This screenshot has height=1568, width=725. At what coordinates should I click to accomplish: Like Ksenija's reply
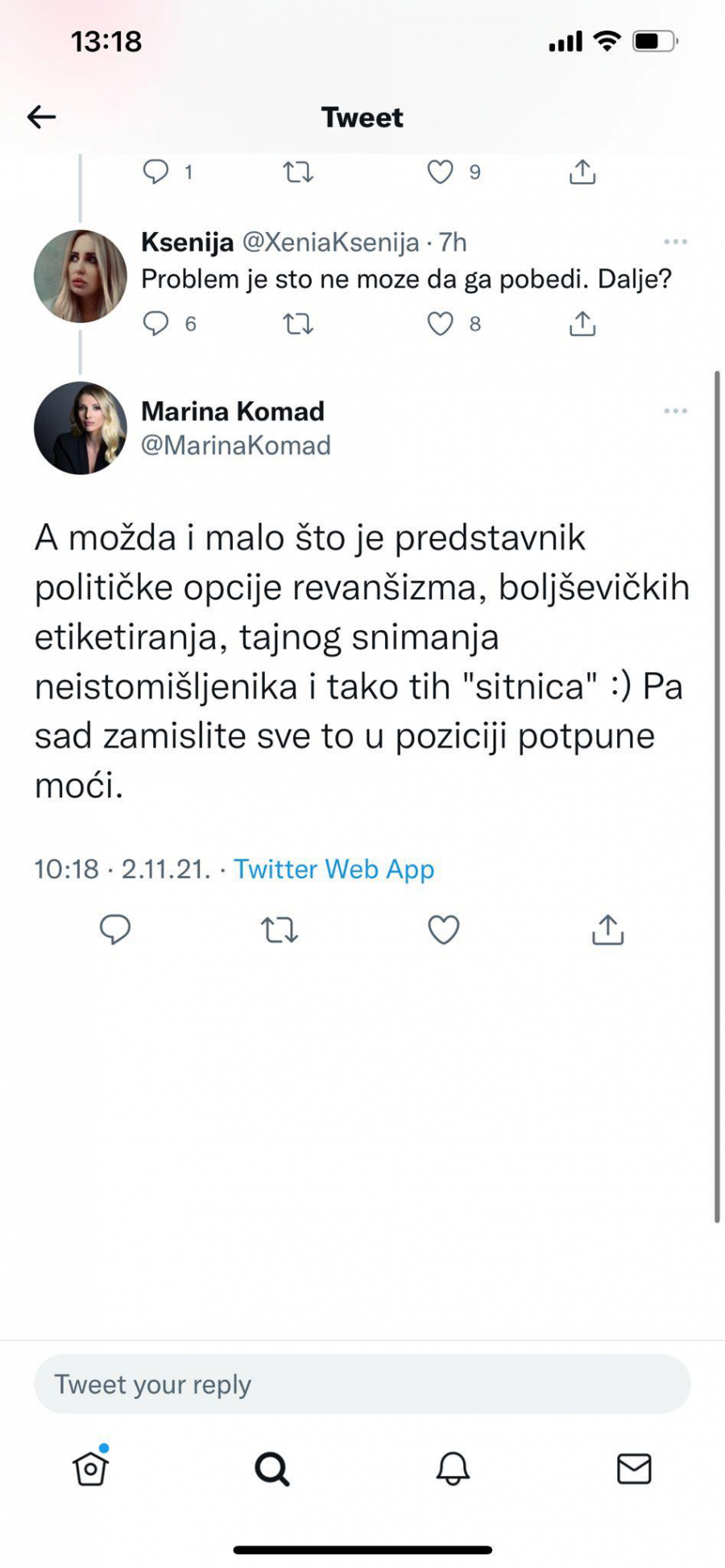click(x=440, y=325)
